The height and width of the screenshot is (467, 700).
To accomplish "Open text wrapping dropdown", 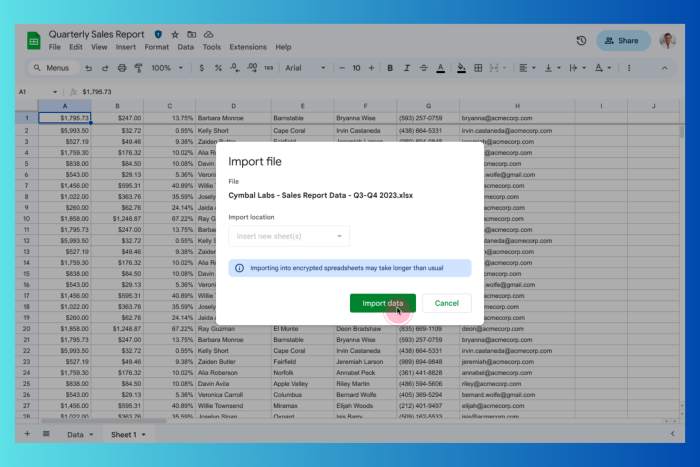I will point(577,68).
